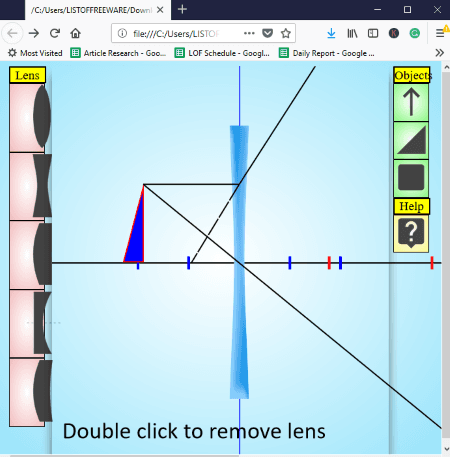
Task: Show more bookmarks chevron
Action: [x=440, y=53]
